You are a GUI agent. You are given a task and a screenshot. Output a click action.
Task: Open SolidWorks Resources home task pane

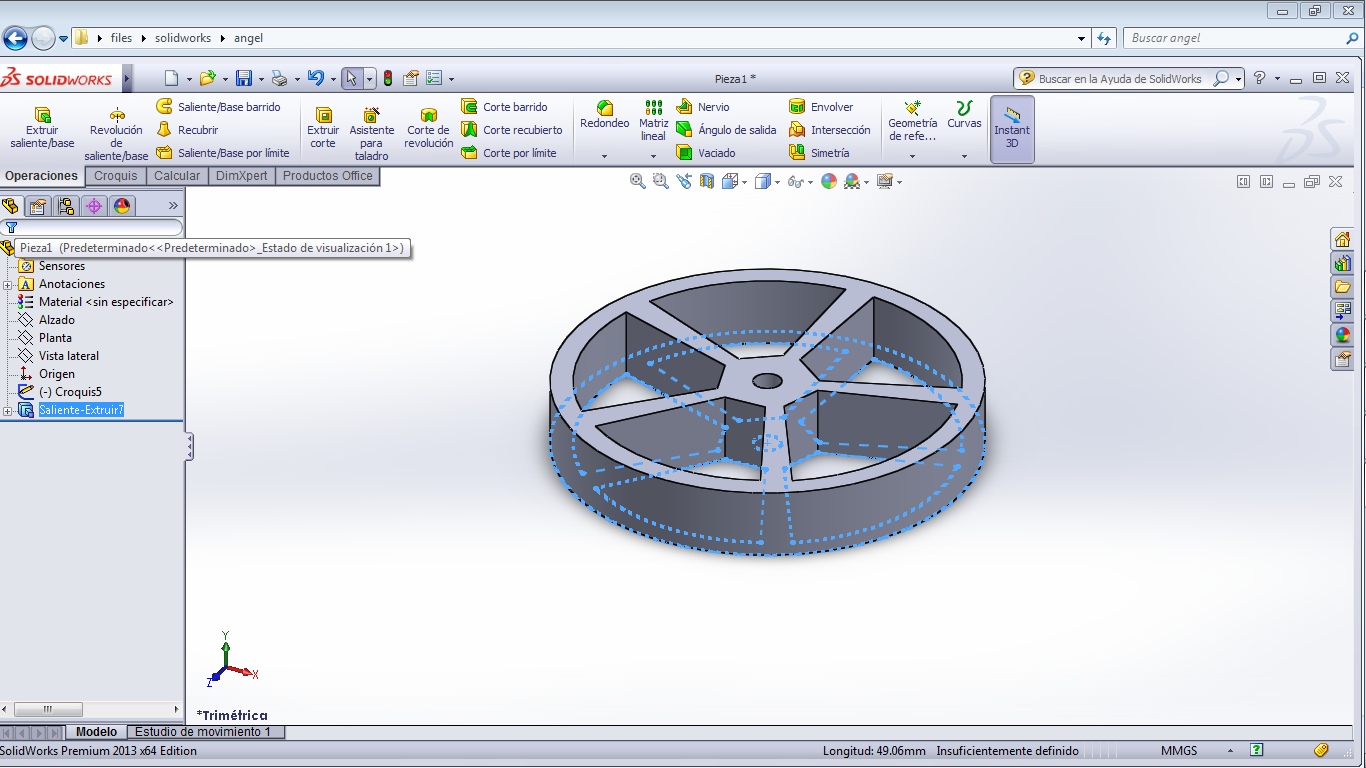coord(1342,239)
